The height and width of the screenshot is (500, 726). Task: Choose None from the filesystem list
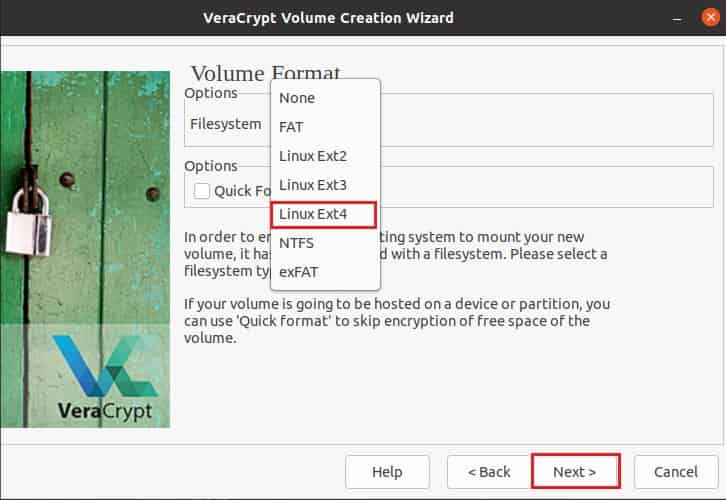tap(325, 98)
